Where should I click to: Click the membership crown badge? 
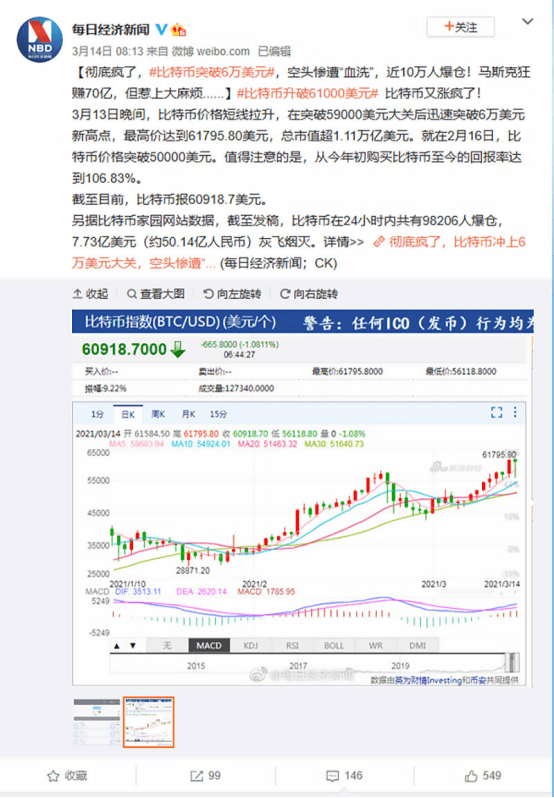tap(178, 30)
